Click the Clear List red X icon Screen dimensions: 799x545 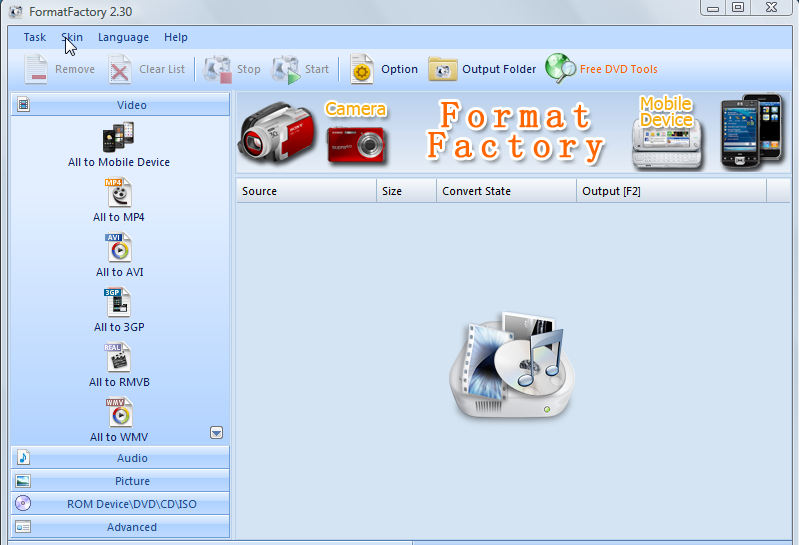pyautogui.click(x=120, y=69)
